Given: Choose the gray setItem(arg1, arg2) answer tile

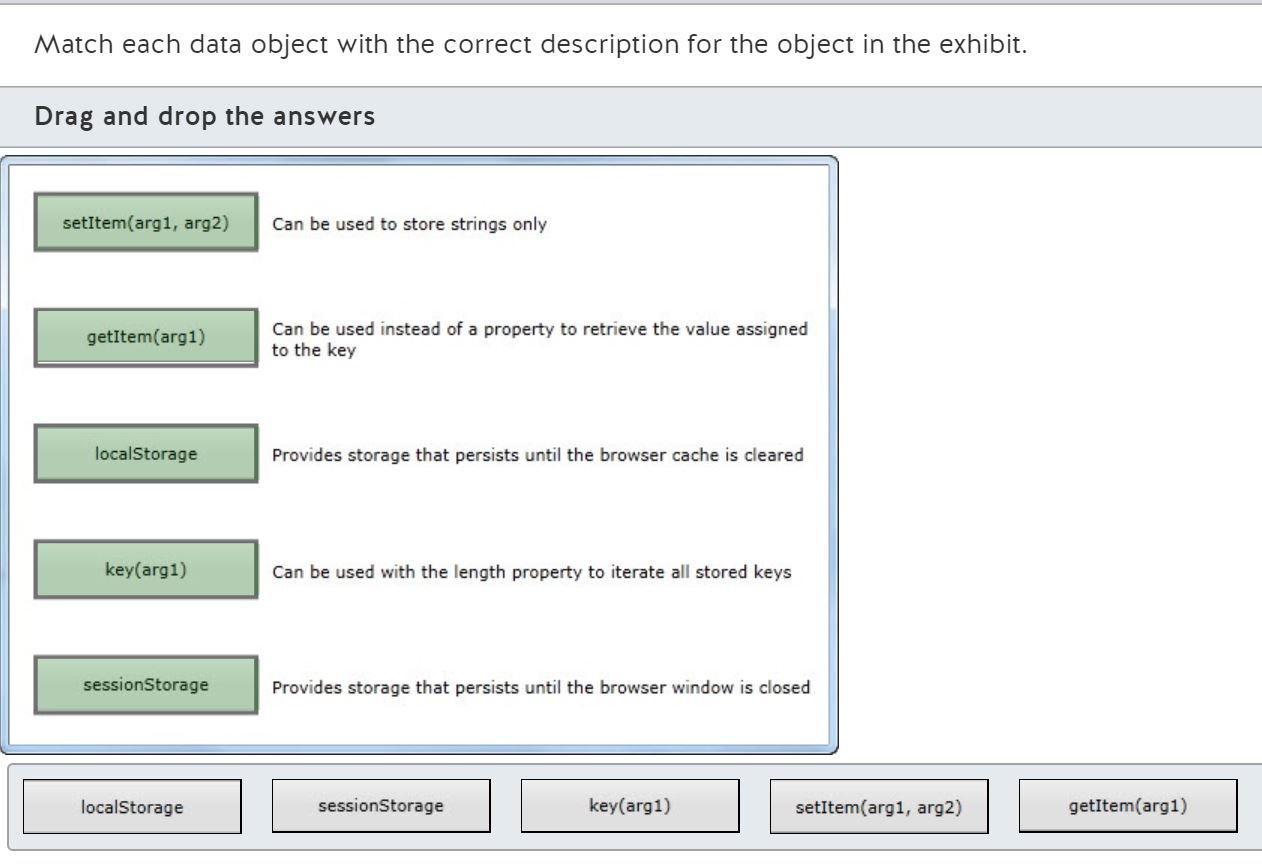Looking at the screenshot, I should click(x=878, y=807).
